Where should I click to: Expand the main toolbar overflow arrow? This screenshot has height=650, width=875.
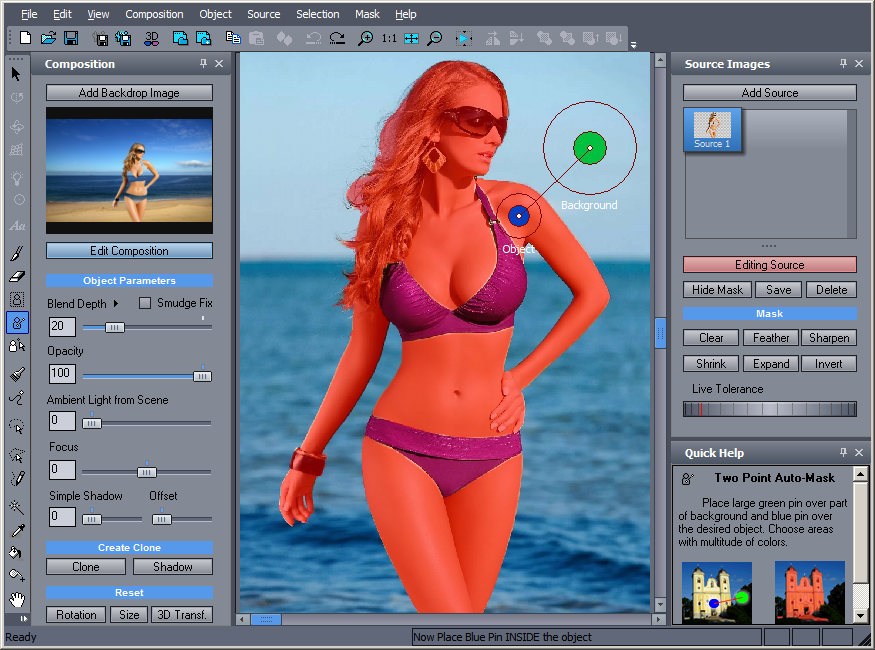coord(633,44)
